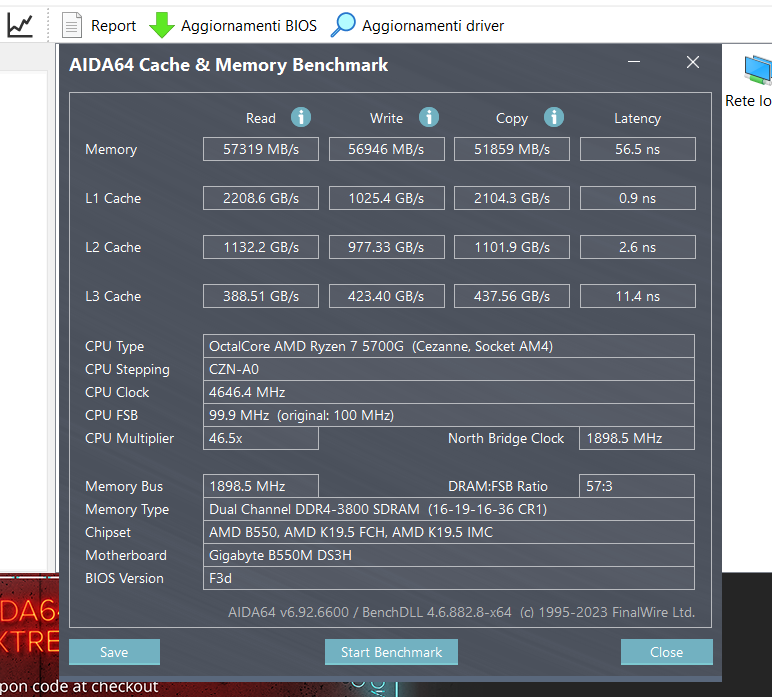Select Memory Read value 57319 MB/s

(x=261, y=149)
